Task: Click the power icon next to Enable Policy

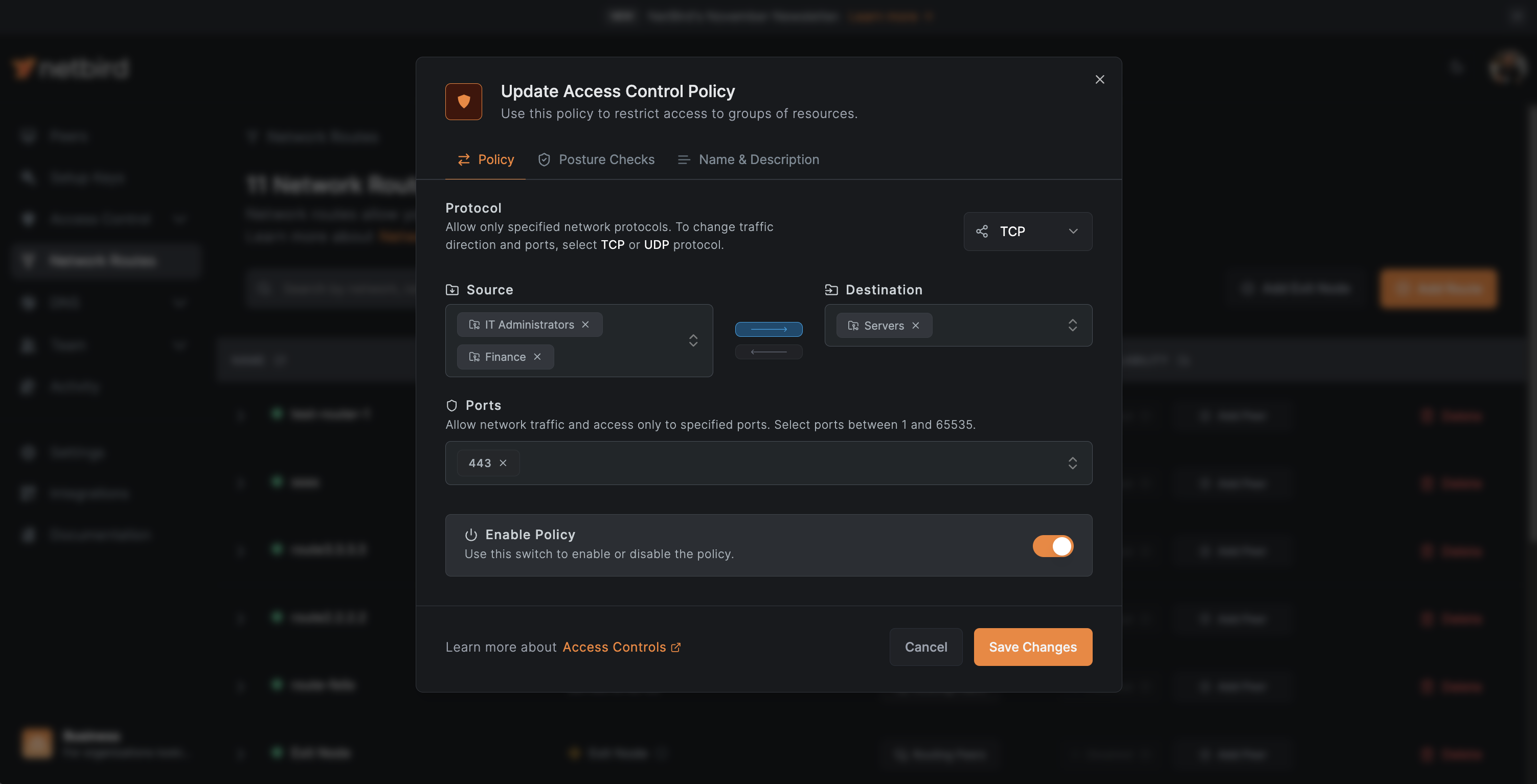Action: click(x=471, y=534)
